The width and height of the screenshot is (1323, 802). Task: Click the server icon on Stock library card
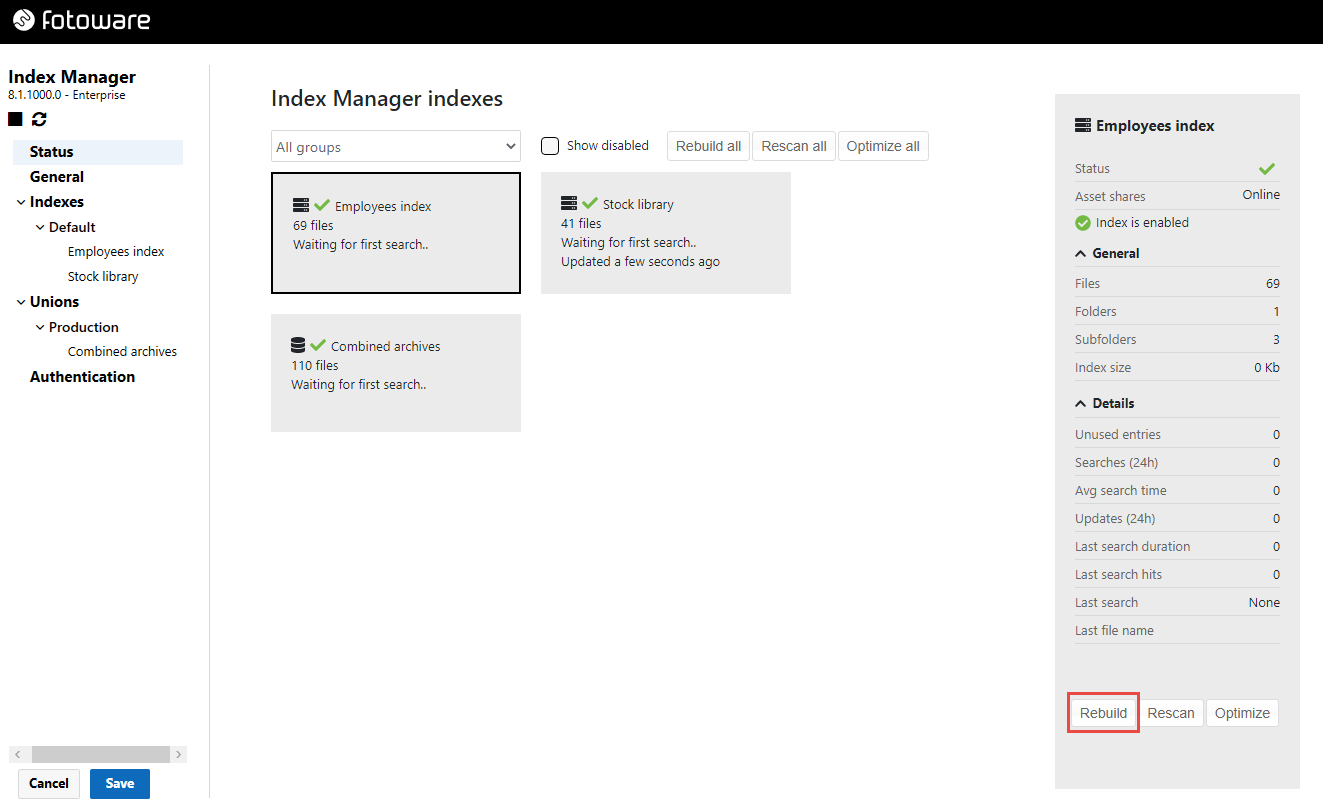click(569, 203)
